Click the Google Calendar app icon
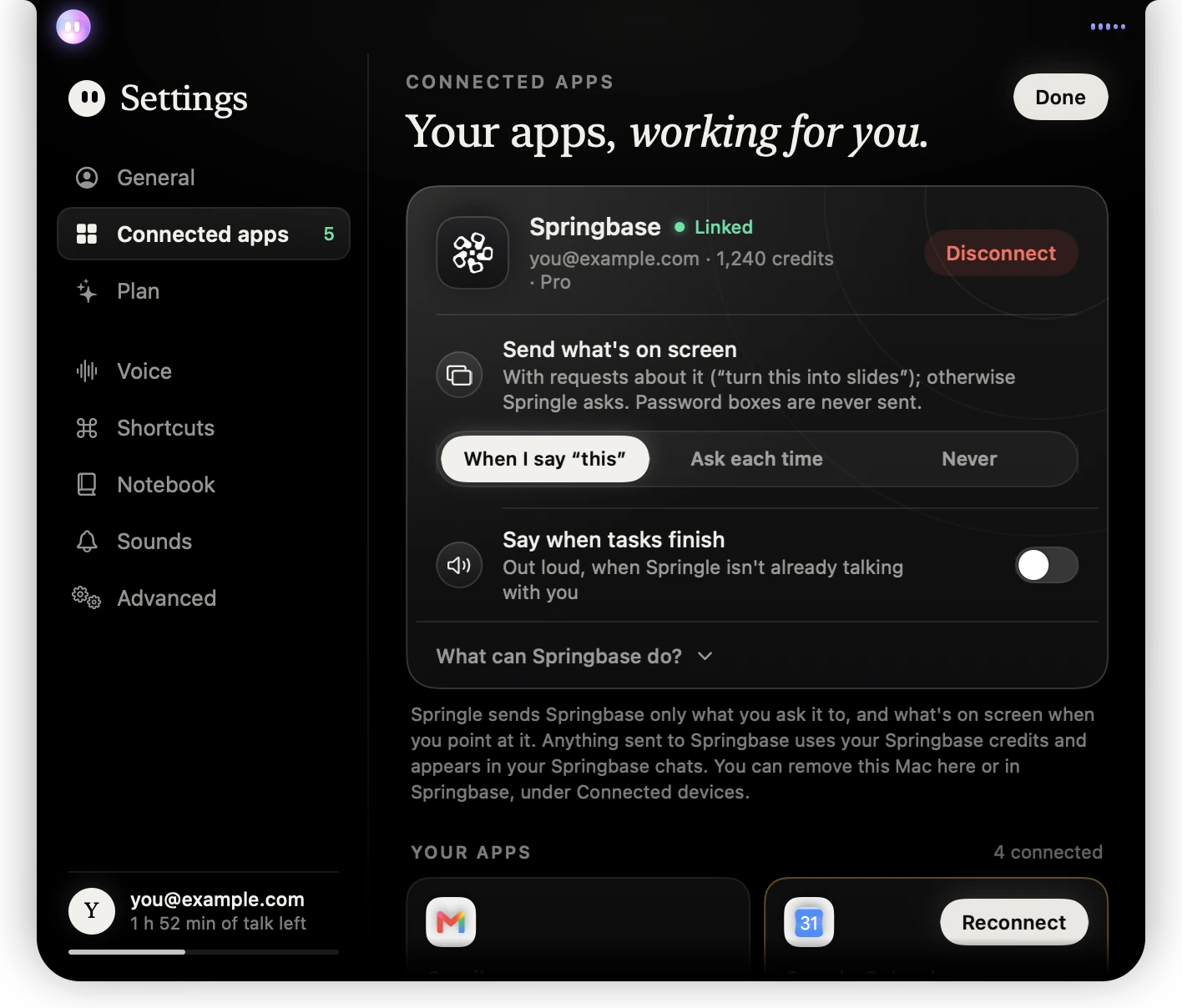The image size is (1182, 1008). [x=809, y=922]
